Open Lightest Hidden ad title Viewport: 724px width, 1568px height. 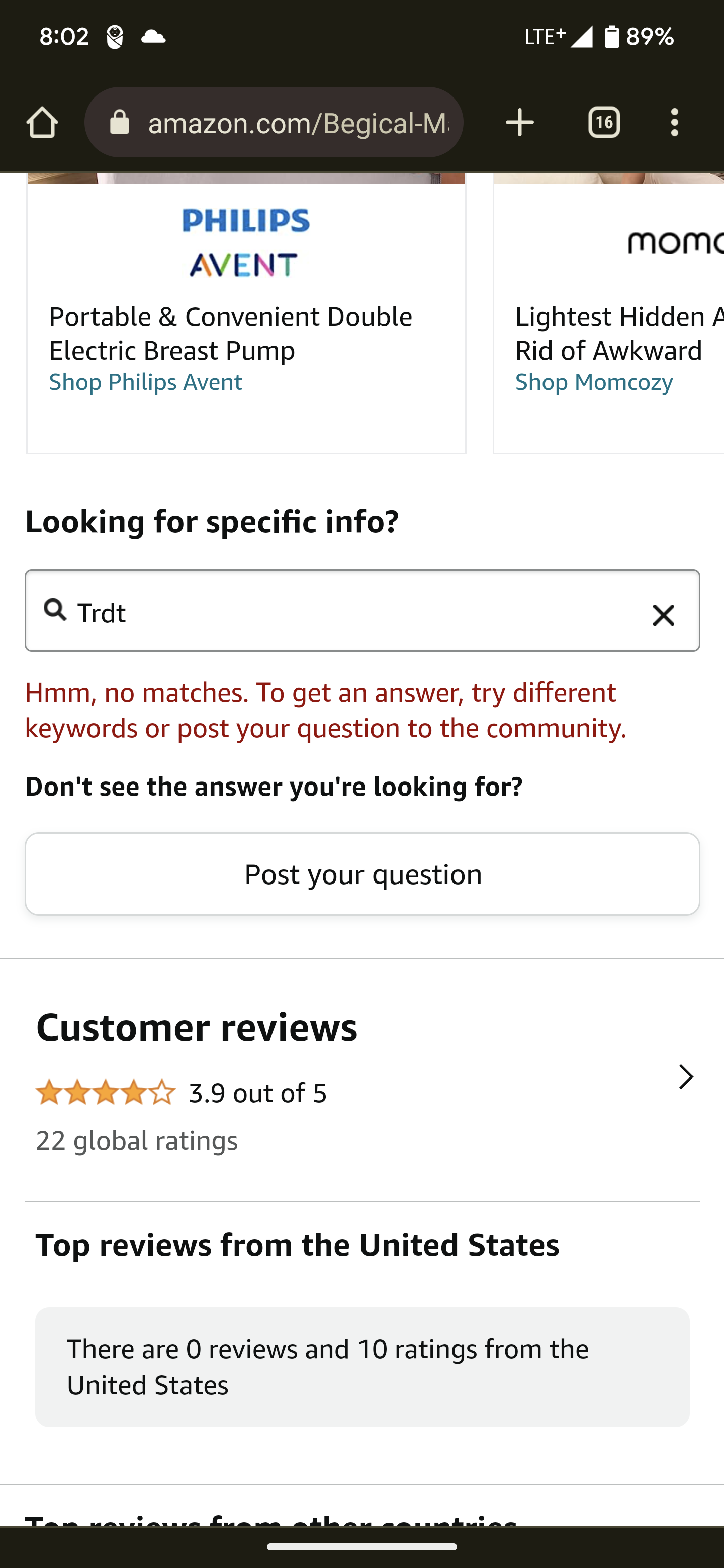[x=619, y=334]
